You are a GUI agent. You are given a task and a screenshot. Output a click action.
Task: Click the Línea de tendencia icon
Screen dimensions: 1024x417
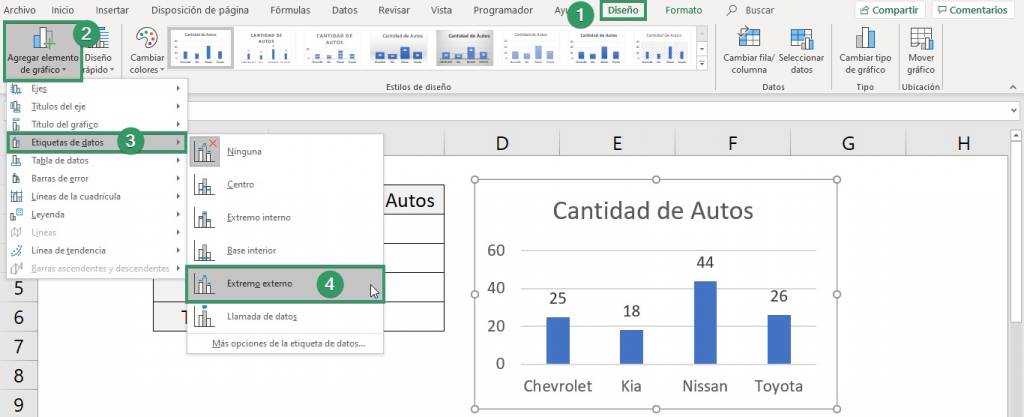click(16, 251)
